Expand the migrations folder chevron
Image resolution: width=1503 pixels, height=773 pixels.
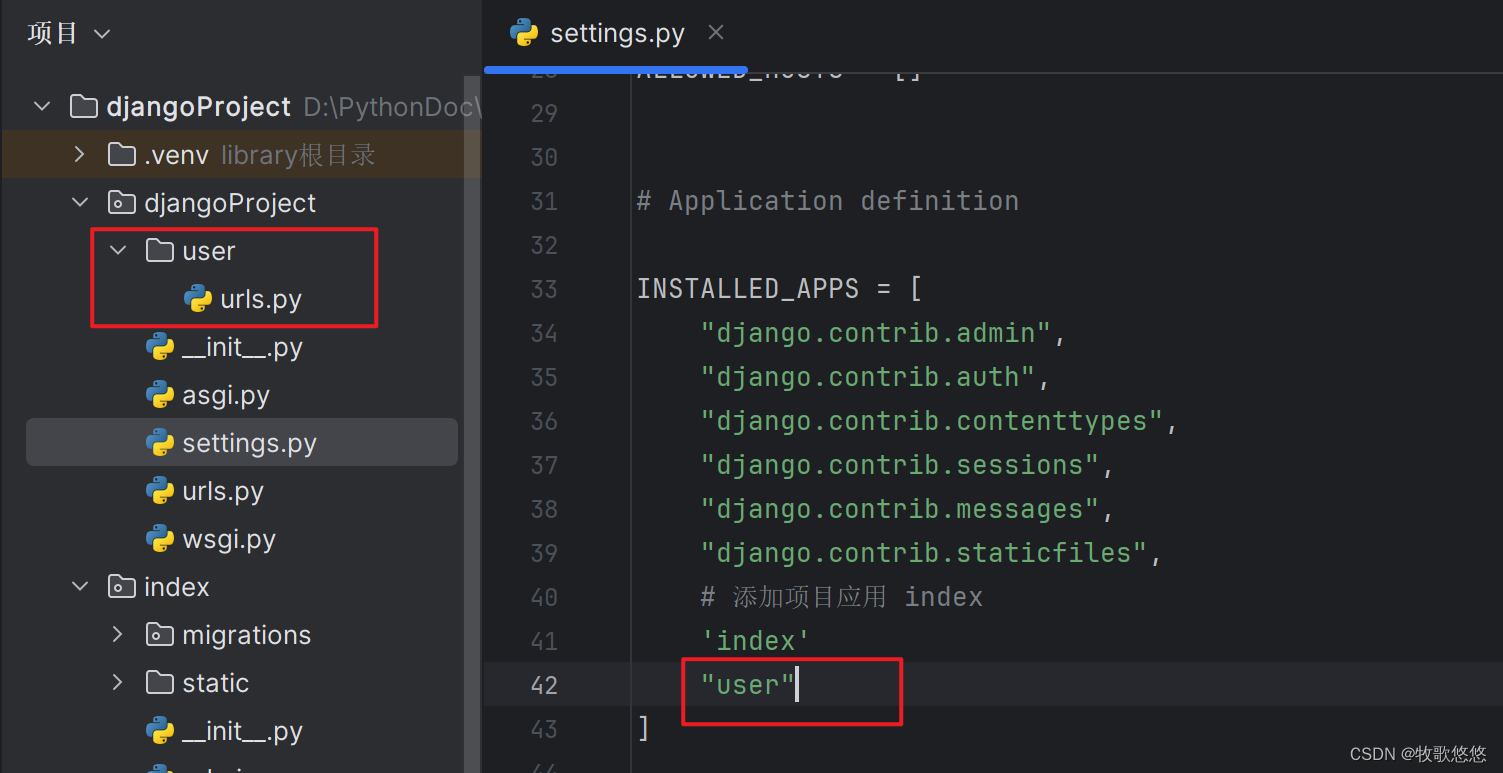point(118,634)
